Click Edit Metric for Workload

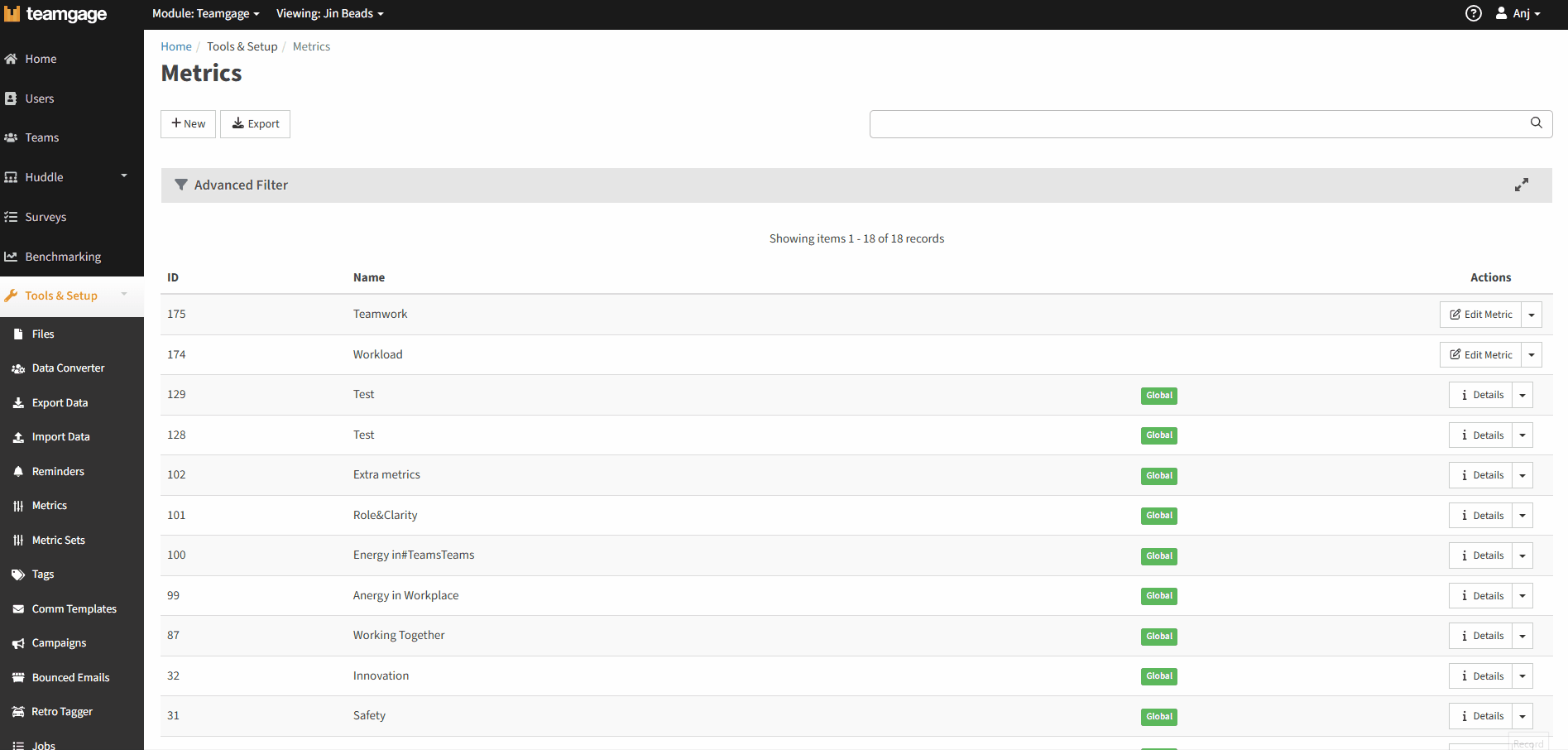coord(1481,355)
